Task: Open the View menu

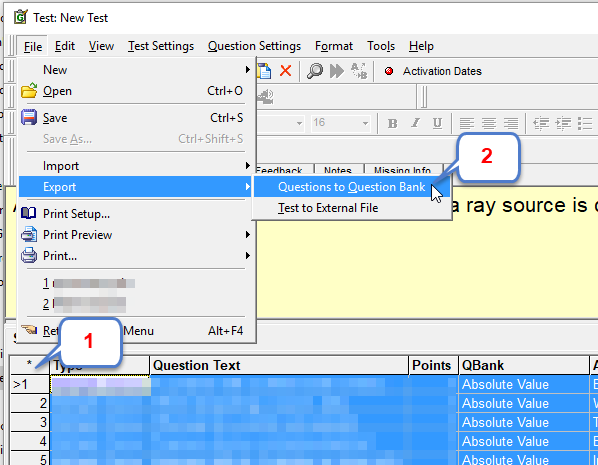Action: (101, 47)
